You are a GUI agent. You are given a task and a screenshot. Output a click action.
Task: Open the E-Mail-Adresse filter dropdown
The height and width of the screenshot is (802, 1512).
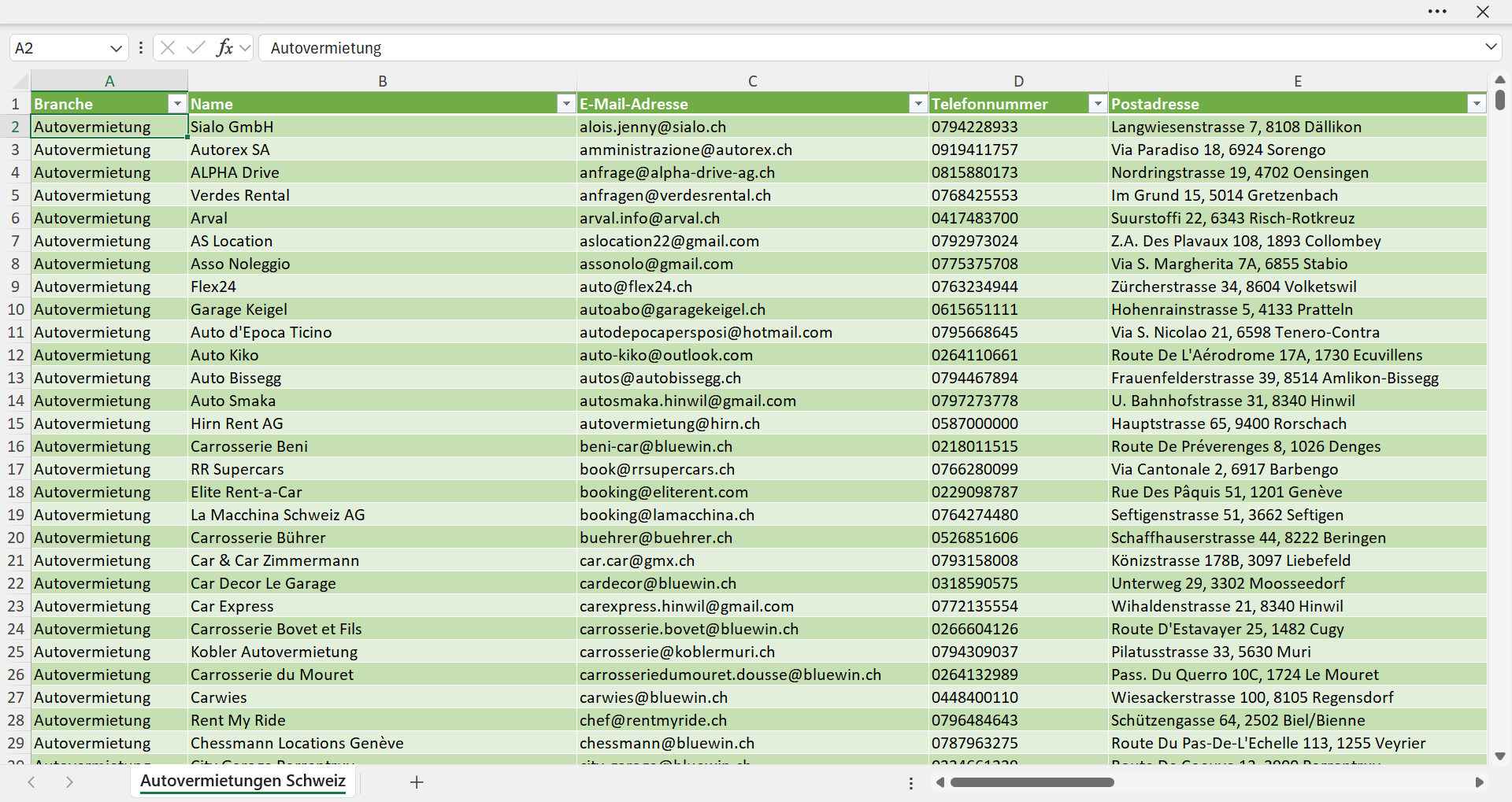(x=918, y=104)
